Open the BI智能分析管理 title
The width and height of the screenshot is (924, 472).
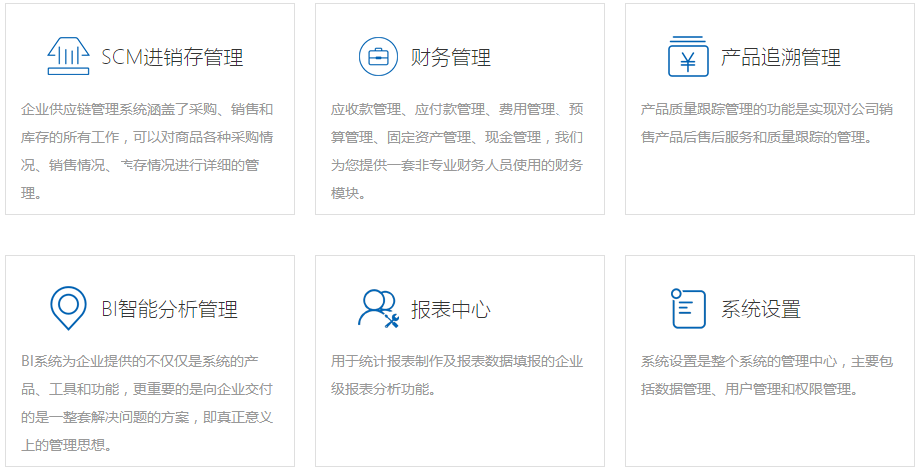(169, 310)
